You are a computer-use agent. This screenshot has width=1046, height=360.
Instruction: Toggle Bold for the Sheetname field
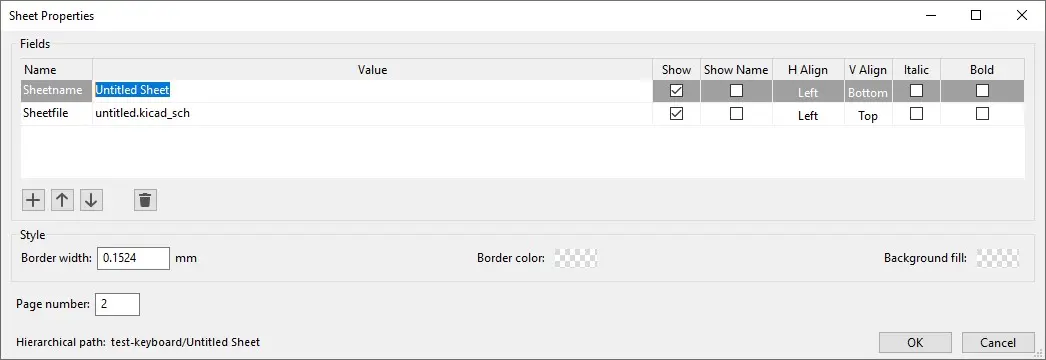[982, 91]
